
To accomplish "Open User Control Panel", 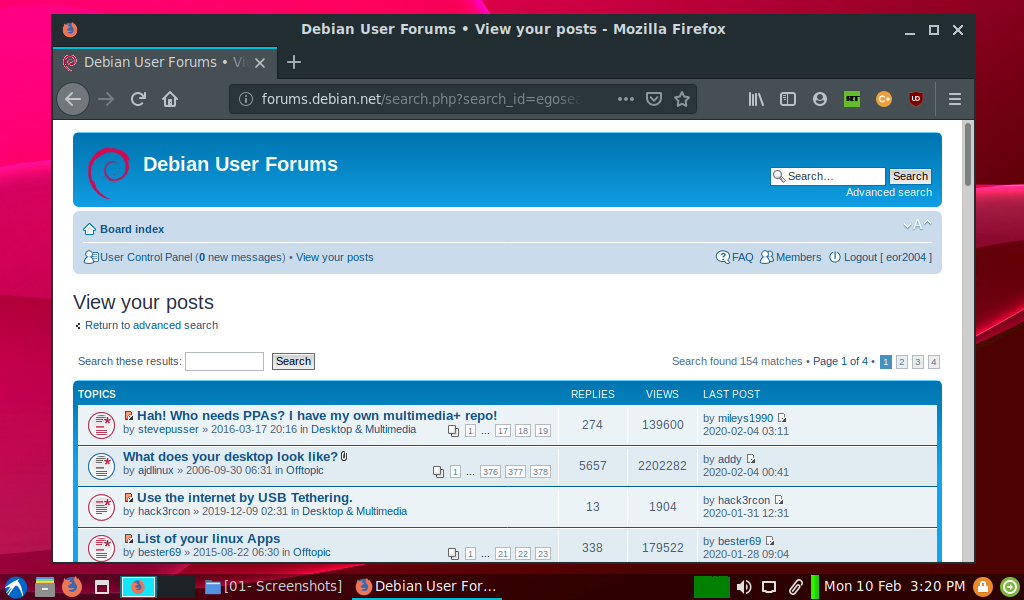I will coord(146,257).
